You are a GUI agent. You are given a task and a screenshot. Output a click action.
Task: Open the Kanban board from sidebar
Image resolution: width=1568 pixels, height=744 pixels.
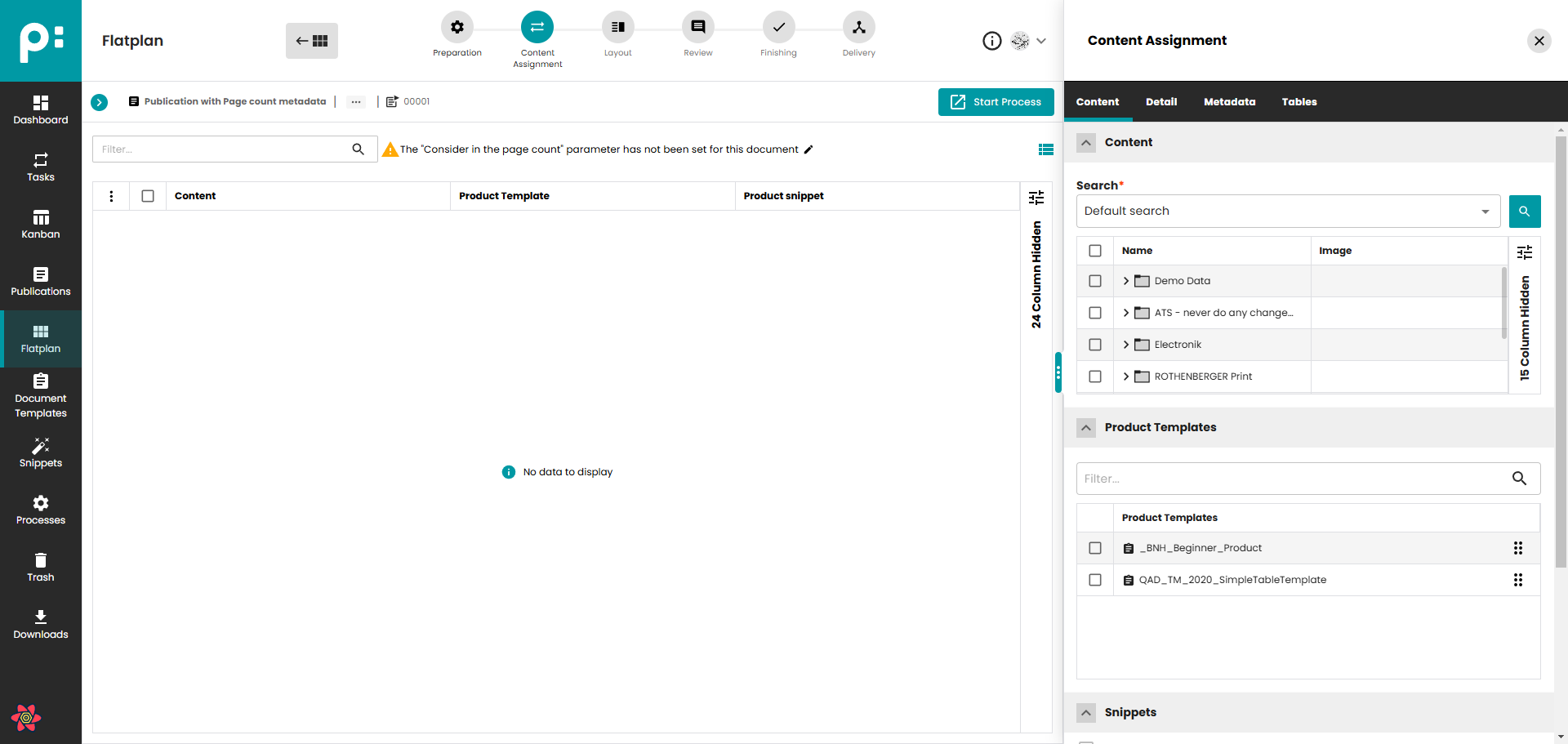pos(40,224)
